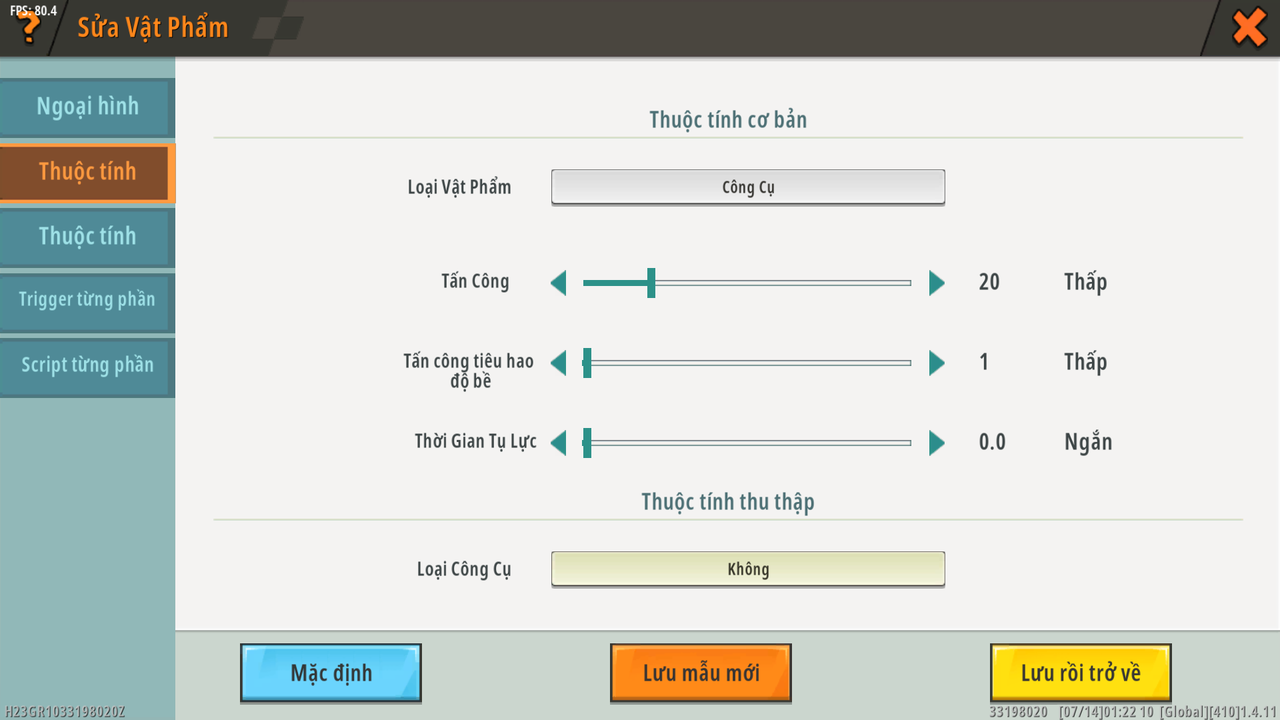The image size is (1280, 720).
Task: Increase Tấn Công with right arrow
Action: point(936,283)
